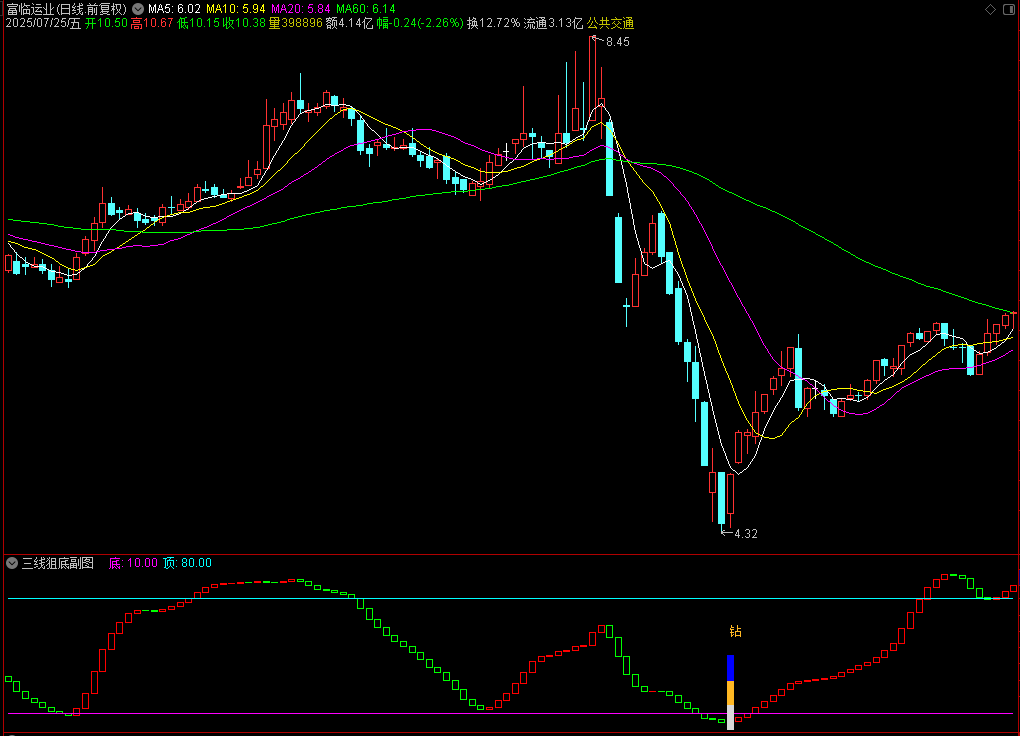
Task: Click the 底: 10.00 parameter label
Action: tap(133, 563)
